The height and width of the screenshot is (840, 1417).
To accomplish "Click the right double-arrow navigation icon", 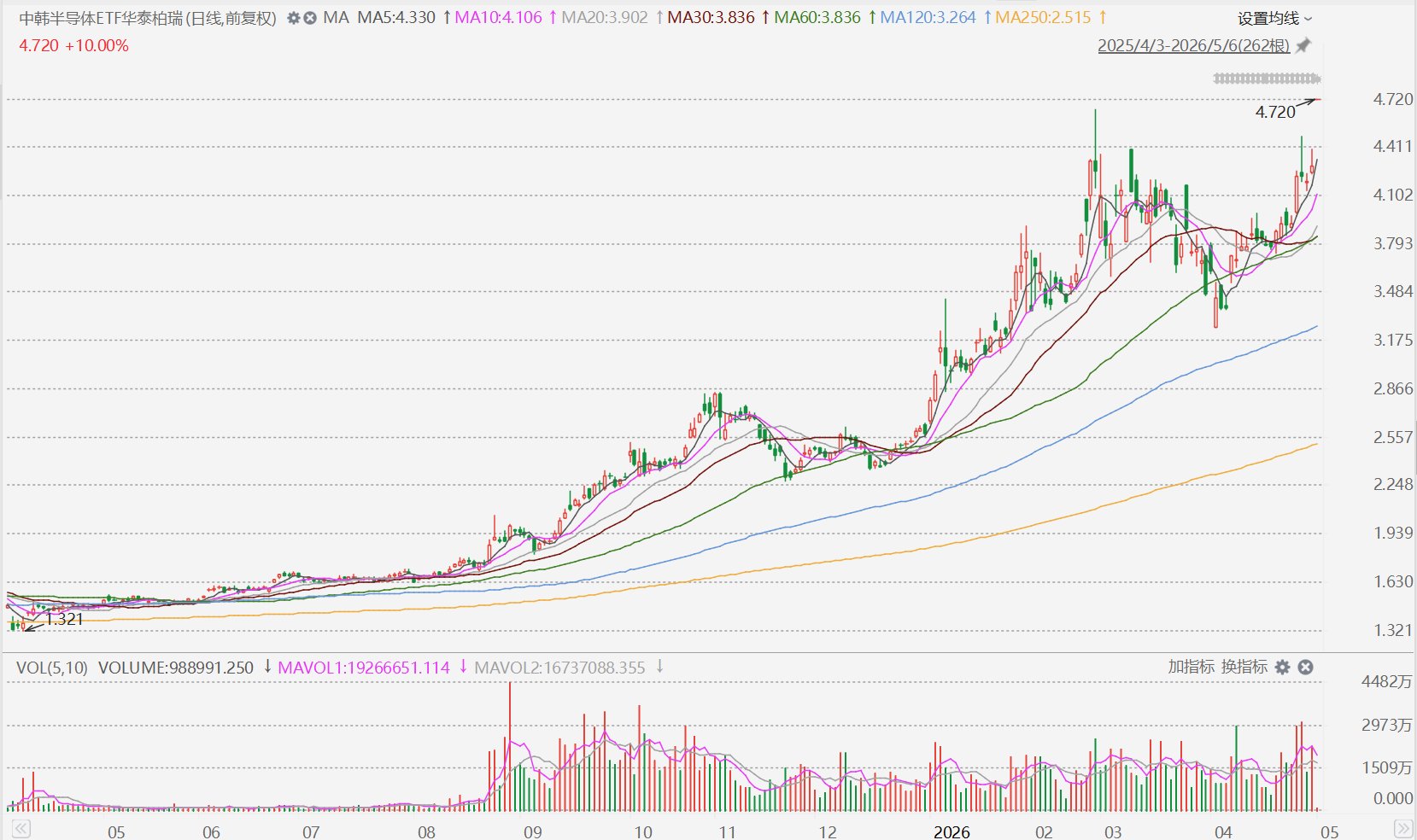I will (1402, 829).
